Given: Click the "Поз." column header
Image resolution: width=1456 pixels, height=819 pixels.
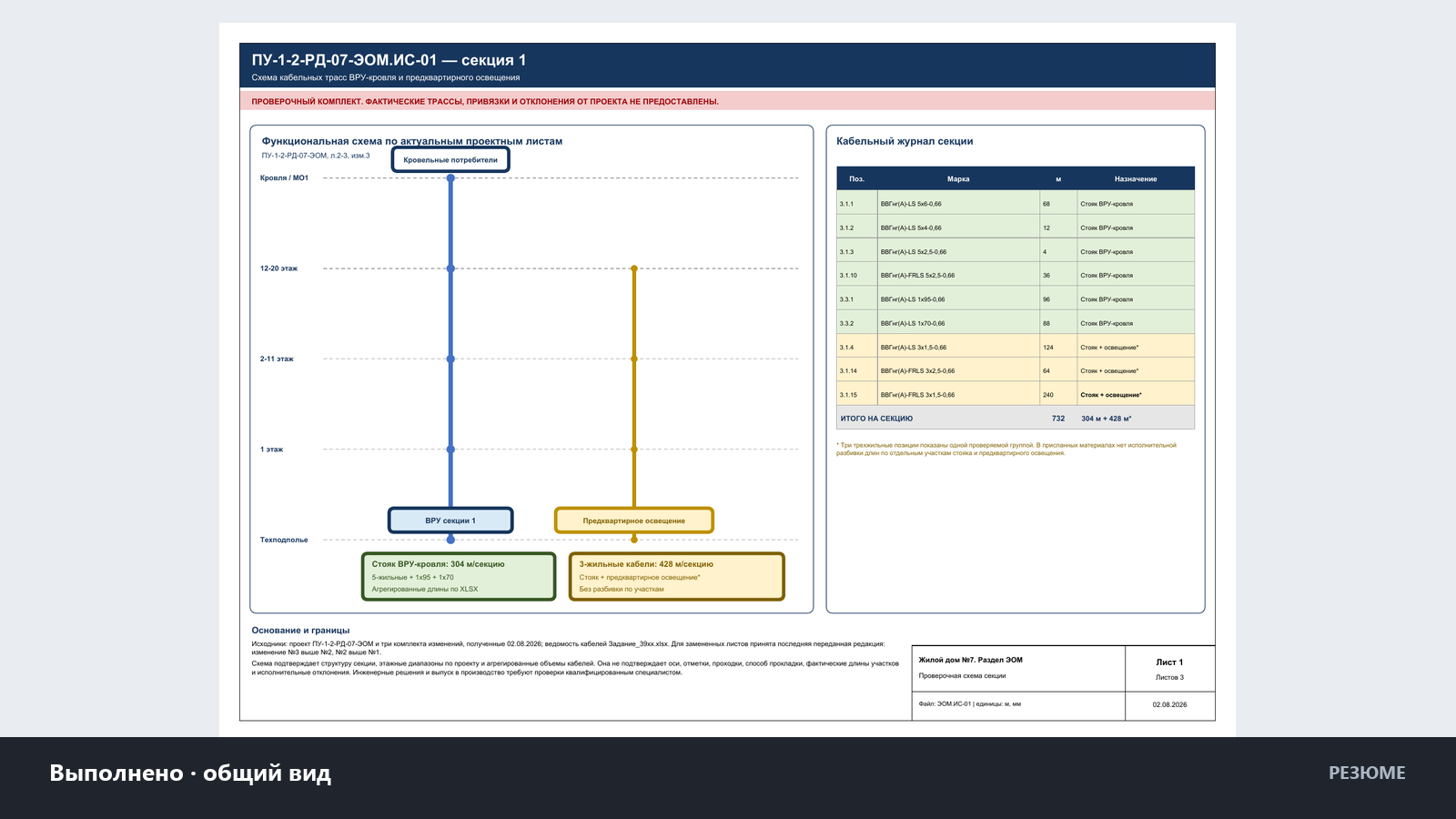Looking at the screenshot, I should pos(856,178).
